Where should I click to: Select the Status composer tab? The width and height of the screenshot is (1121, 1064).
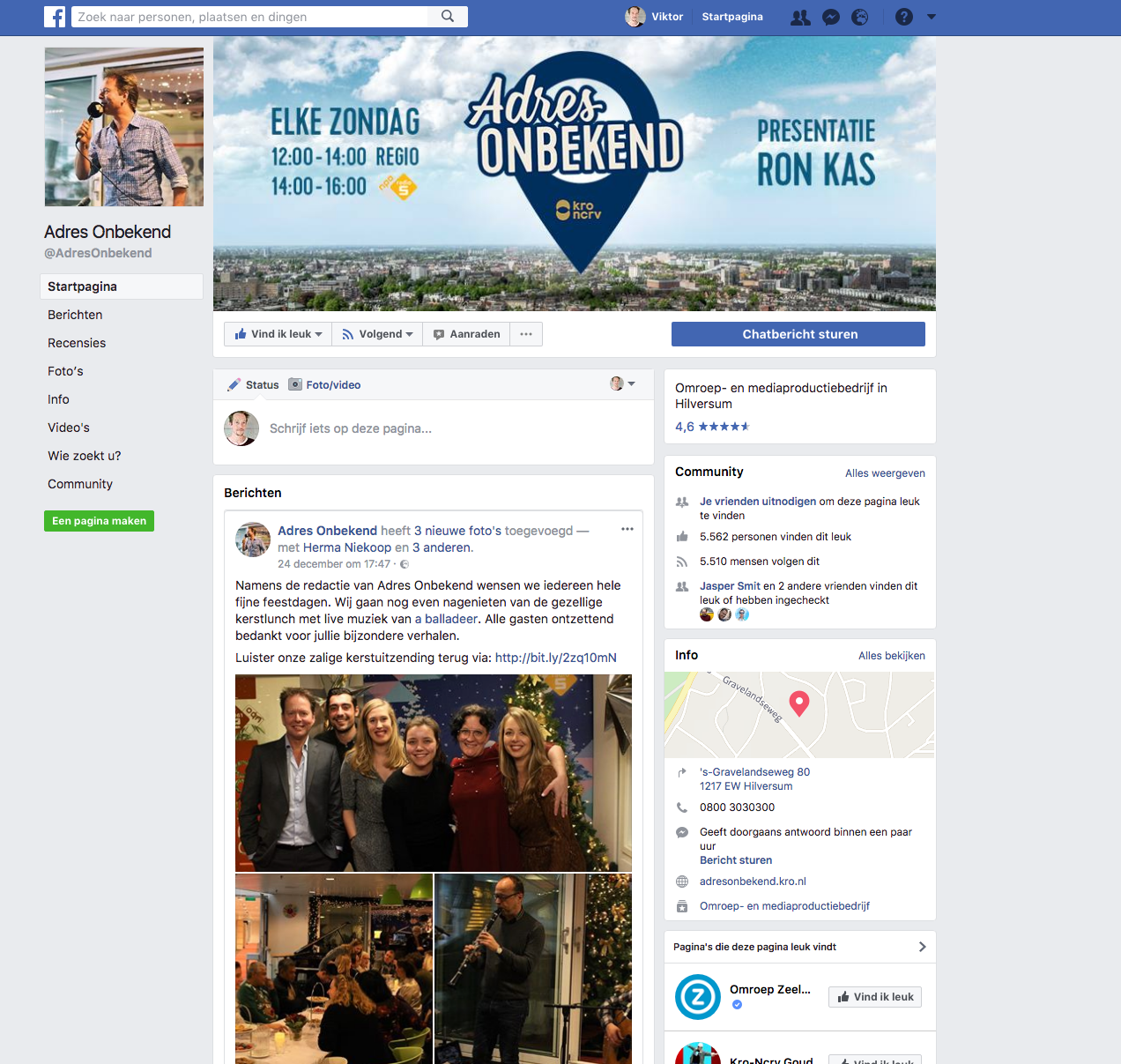[x=253, y=384]
